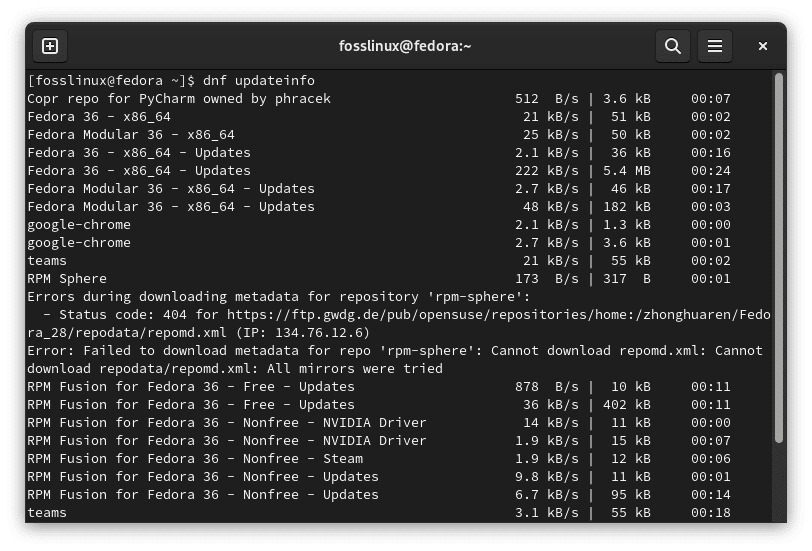
Task: Click the 00:24 elapsed time value
Action: point(710,171)
